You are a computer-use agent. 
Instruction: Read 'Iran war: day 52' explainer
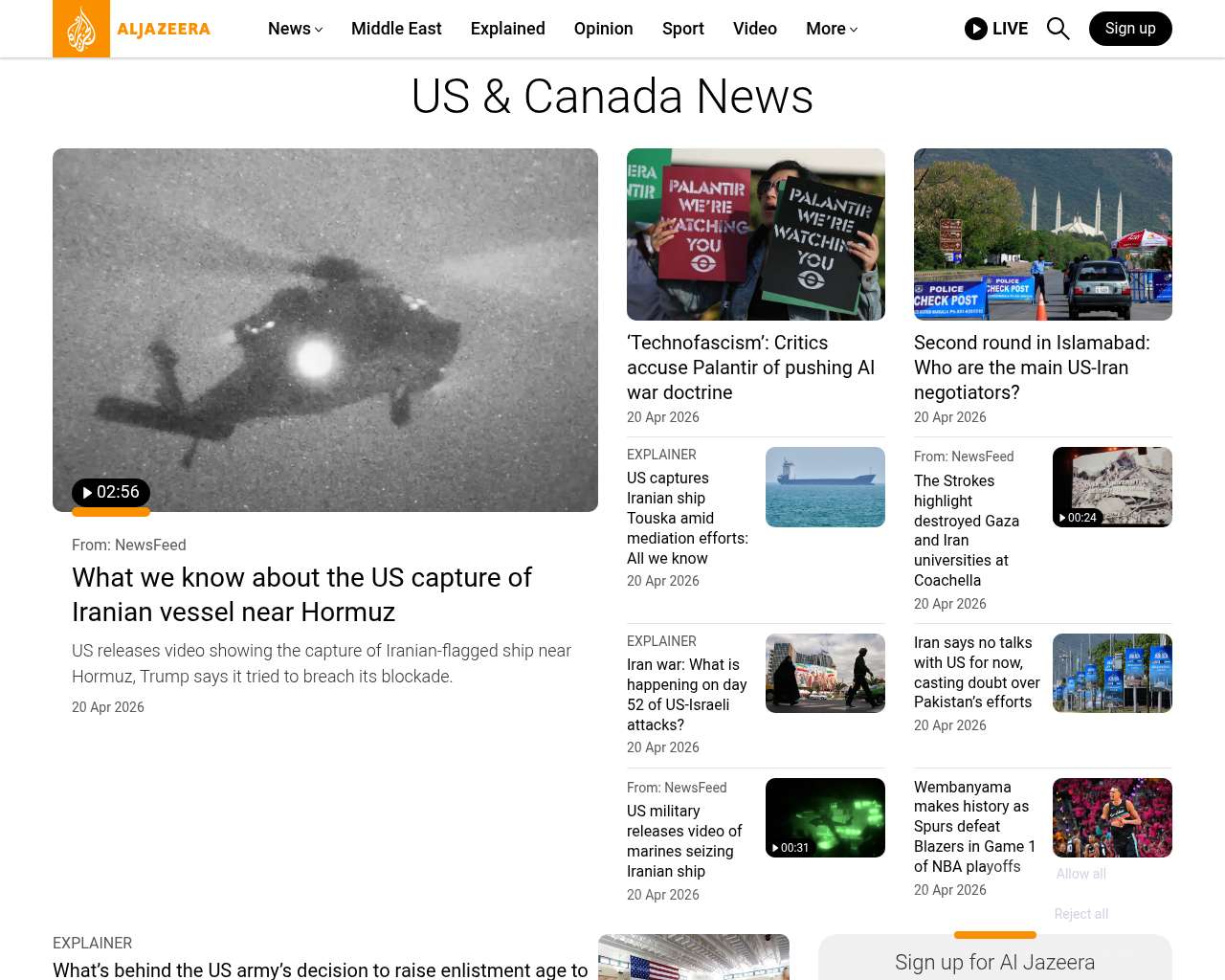click(x=687, y=695)
